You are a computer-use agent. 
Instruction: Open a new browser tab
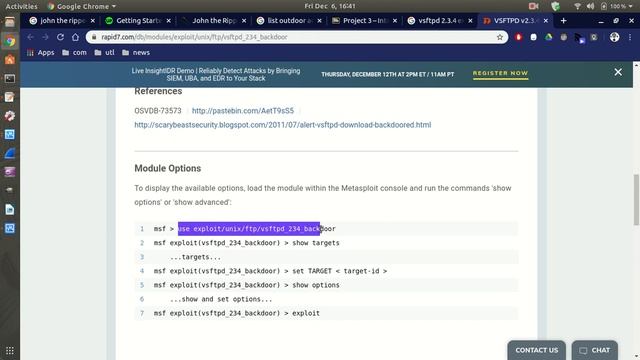(x=563, y=20)
